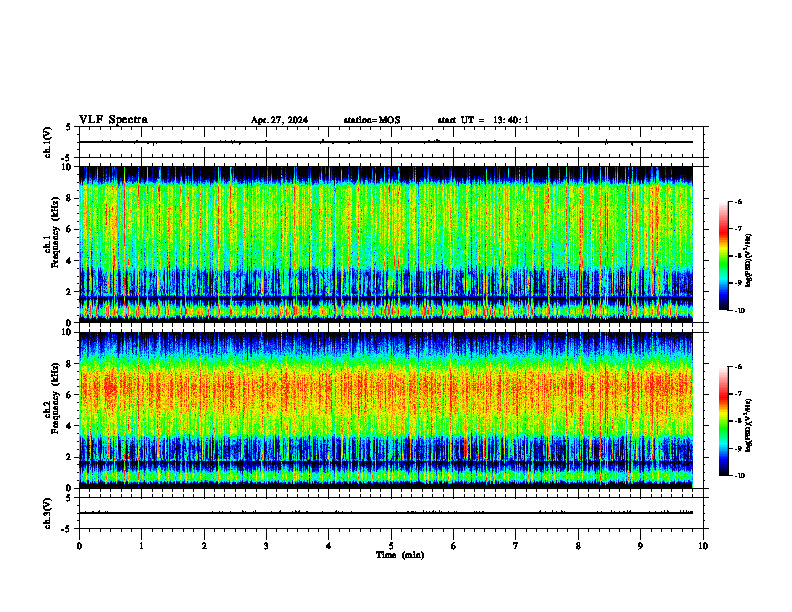Viewport: 792px width, 612px height.
Task: Select the ch.1(V) waveform axis label
Action: click(48, 142)
